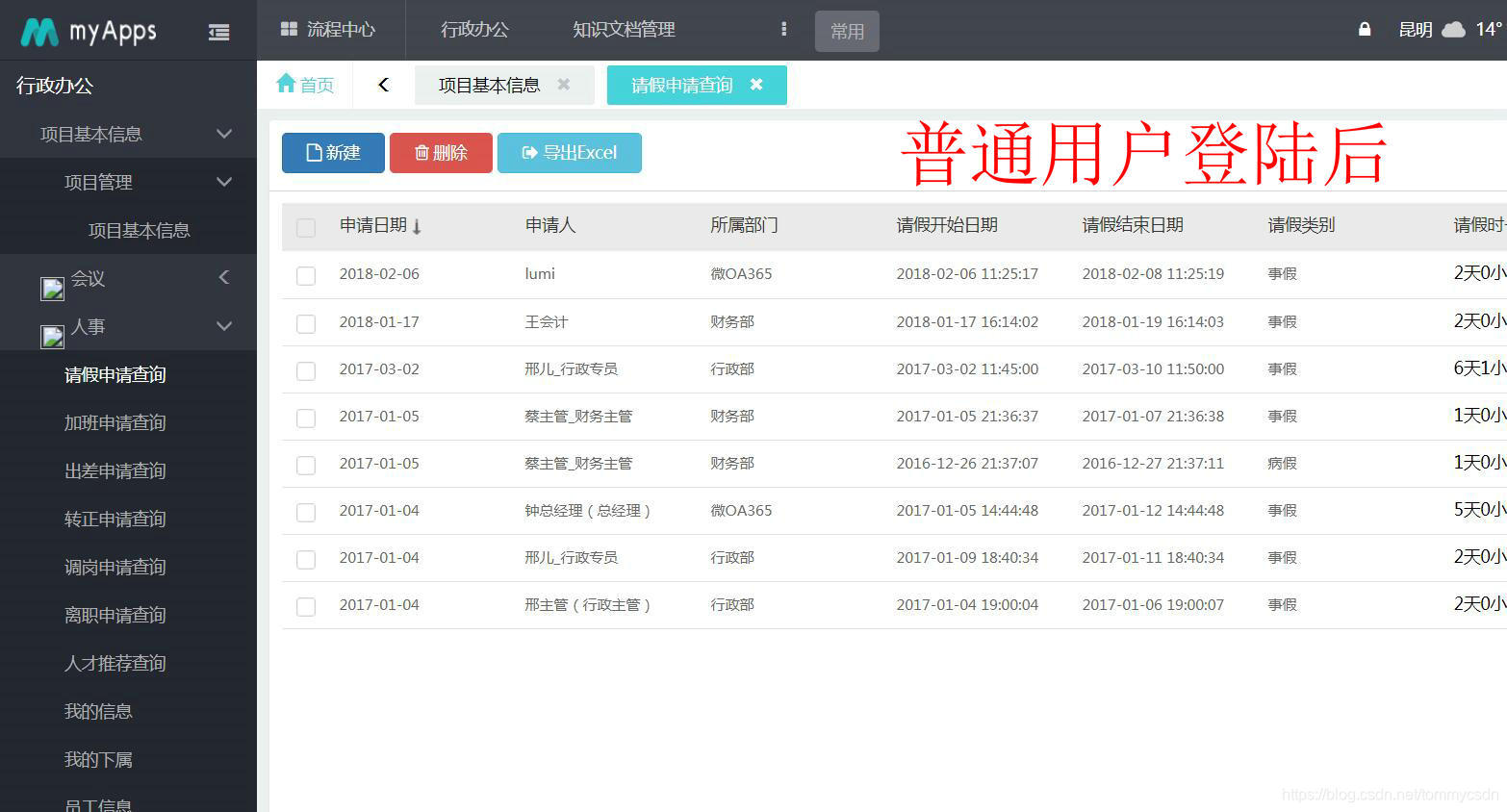Click the 导出Excel button

tap(570, 153)
